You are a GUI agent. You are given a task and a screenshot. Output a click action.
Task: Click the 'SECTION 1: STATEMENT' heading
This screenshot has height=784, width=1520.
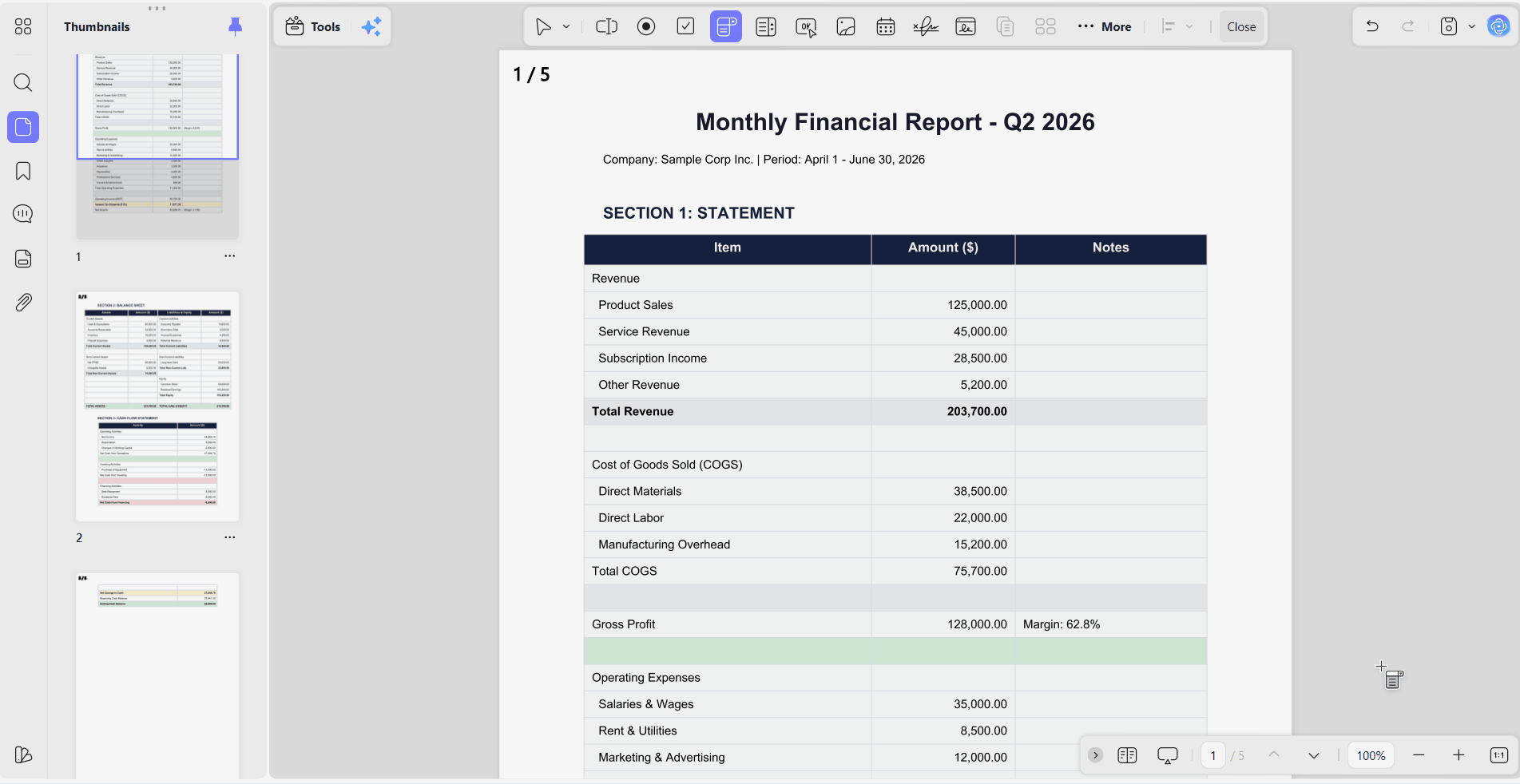(x=699, y=213)
